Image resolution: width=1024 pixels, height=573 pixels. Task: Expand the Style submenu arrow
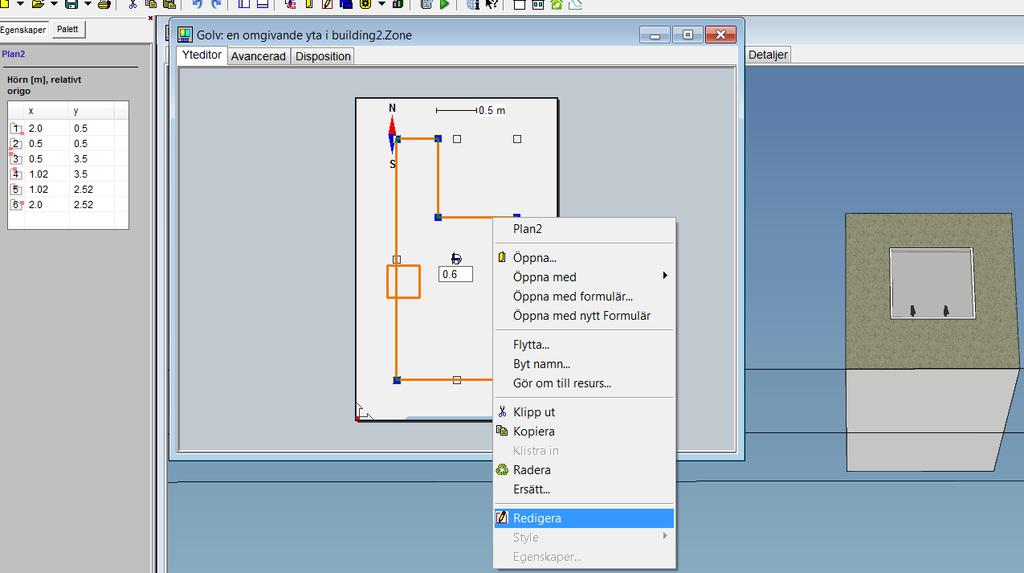pyautogui.click(x=665, y=536)
